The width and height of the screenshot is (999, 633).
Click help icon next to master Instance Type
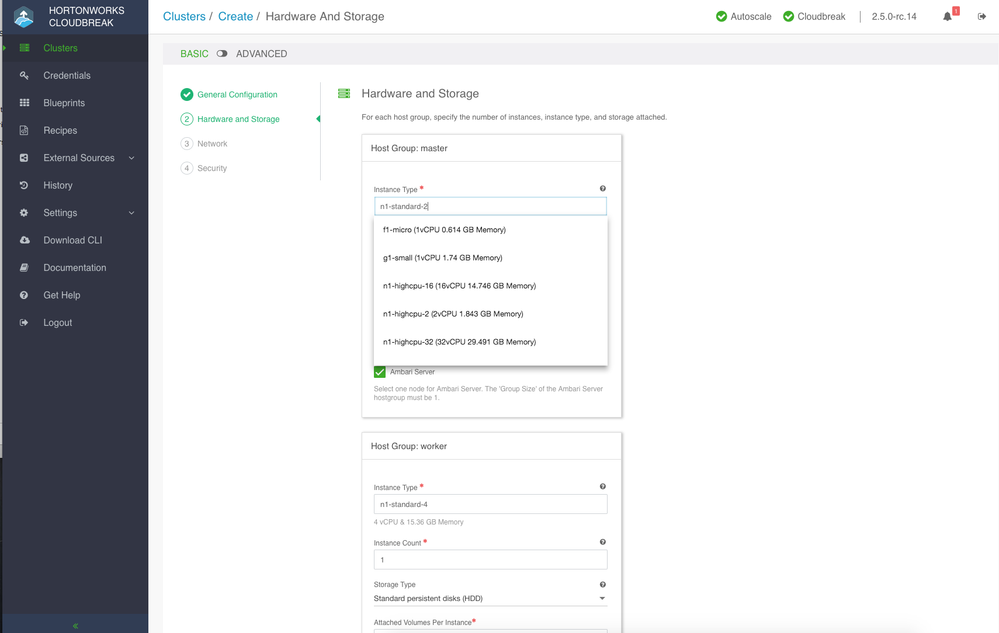click(x=602, y=189)
